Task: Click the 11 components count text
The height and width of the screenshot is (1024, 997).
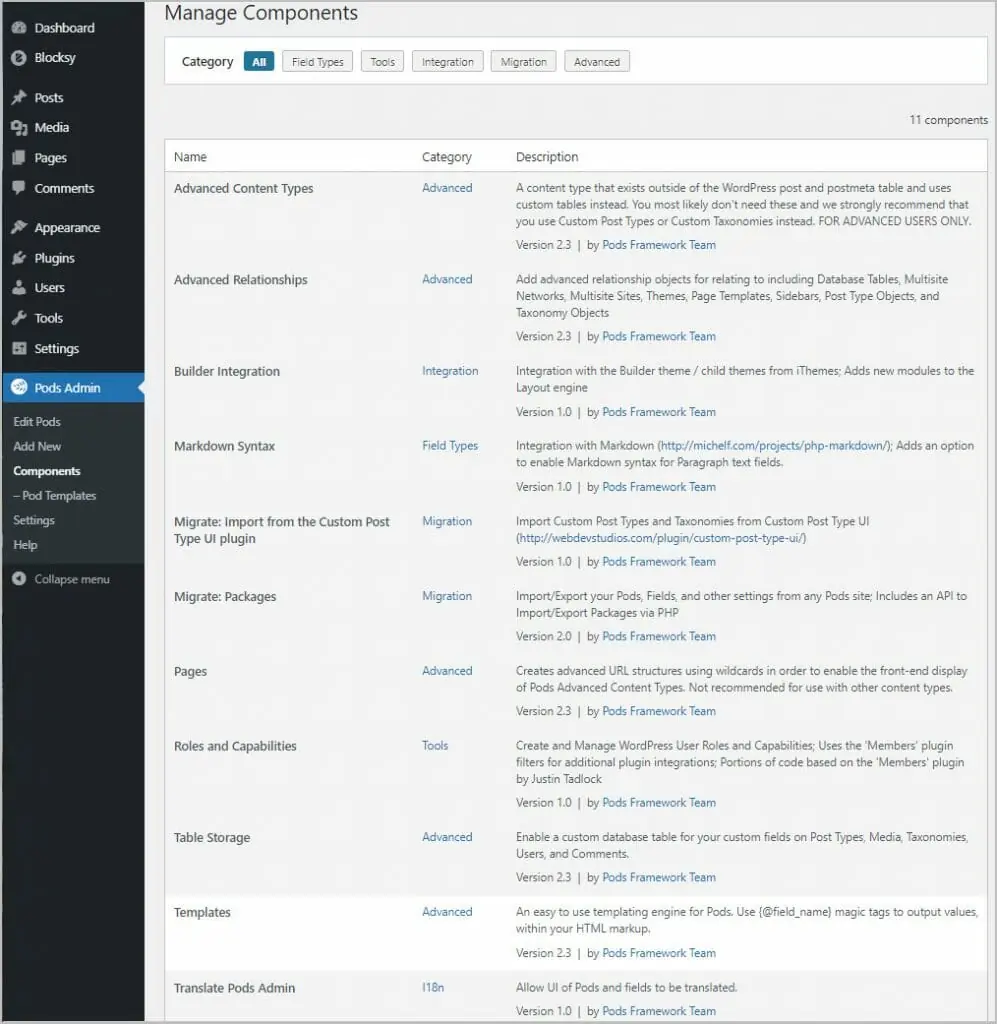Action: point(948,120)
